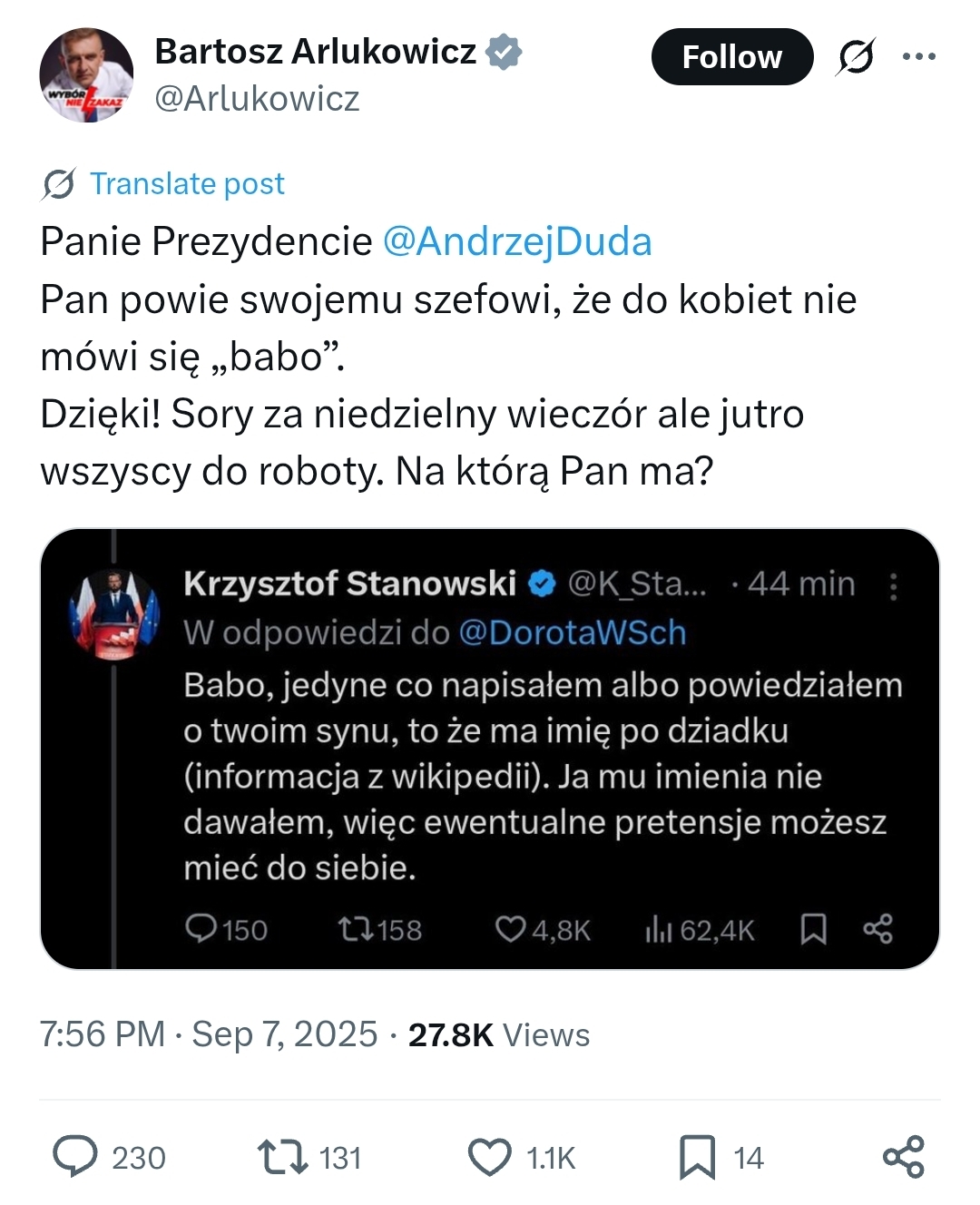
Task: Click the Grok icon next to Follow
Action: pyautogui.click(x=856, y=57)
